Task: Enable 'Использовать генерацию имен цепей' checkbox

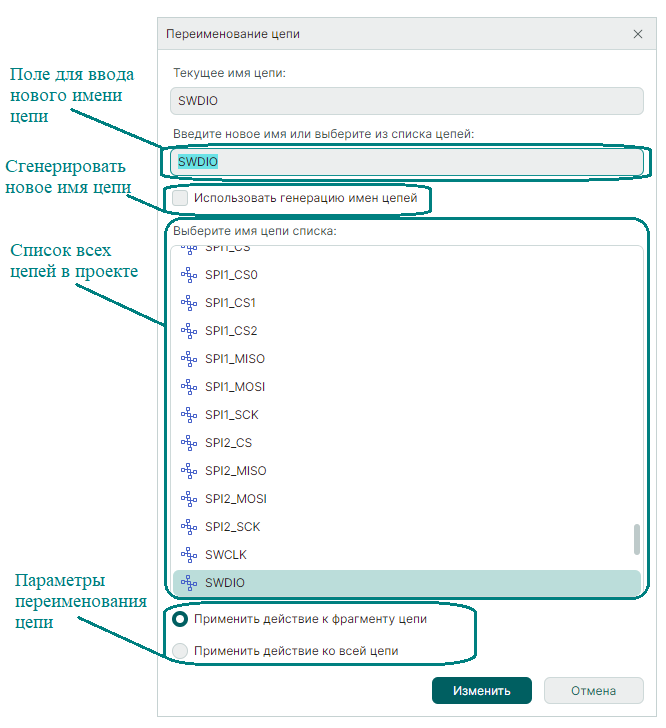Action: (x=180, y=199)
